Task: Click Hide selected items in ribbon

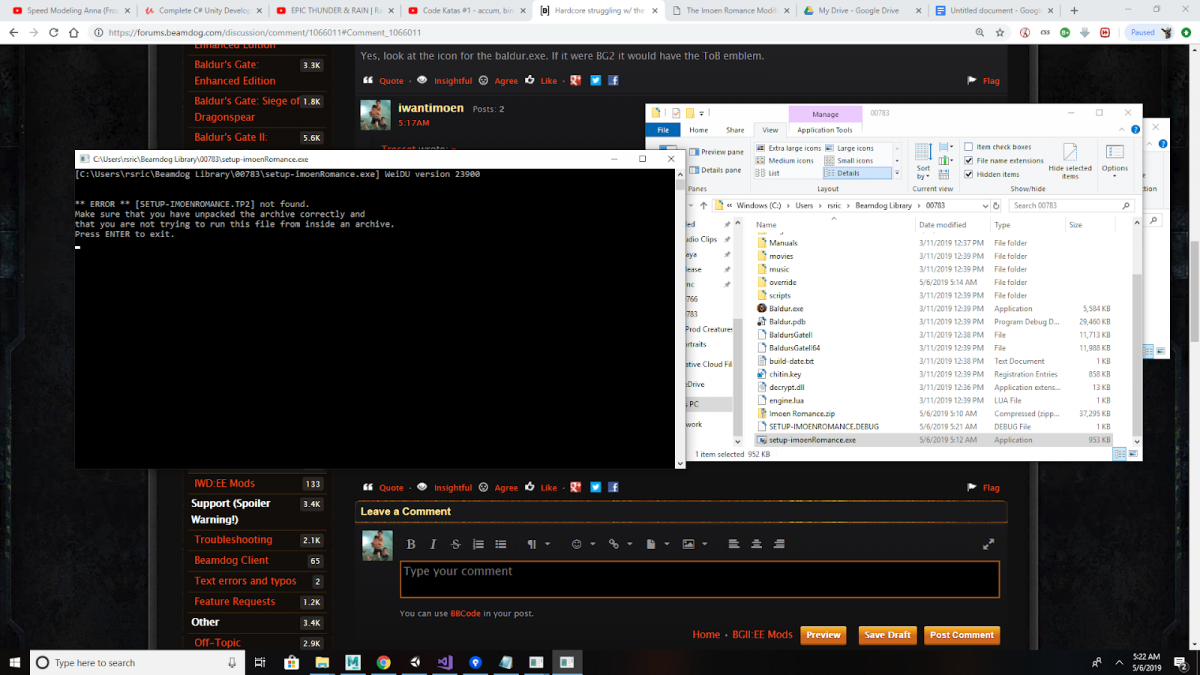Action: pos(1070,160)
